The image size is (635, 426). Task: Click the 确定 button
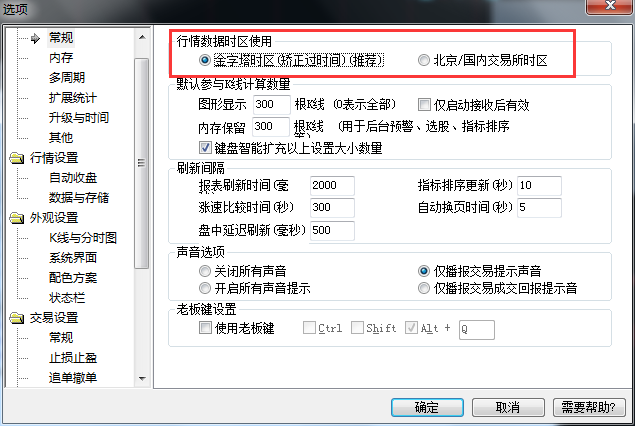click(427, 407)
